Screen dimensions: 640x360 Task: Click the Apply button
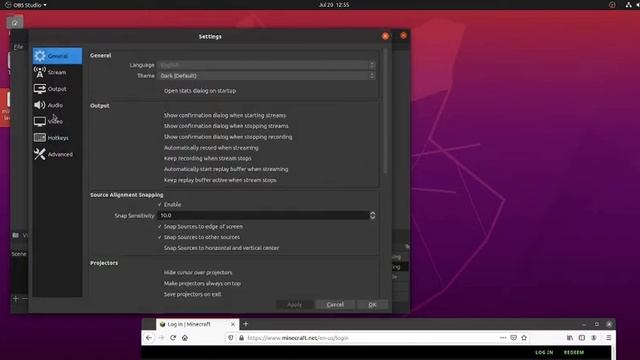[x=294, y=305]
